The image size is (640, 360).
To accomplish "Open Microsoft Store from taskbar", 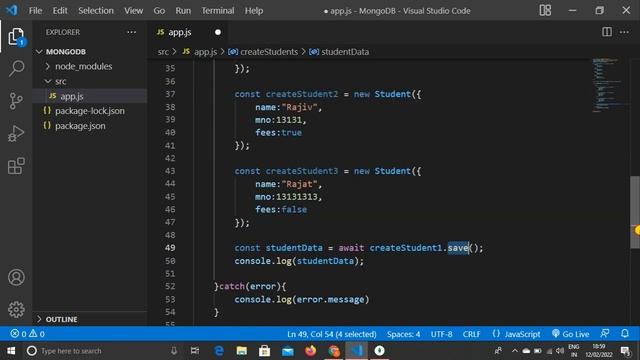I will tap(264, 351).
